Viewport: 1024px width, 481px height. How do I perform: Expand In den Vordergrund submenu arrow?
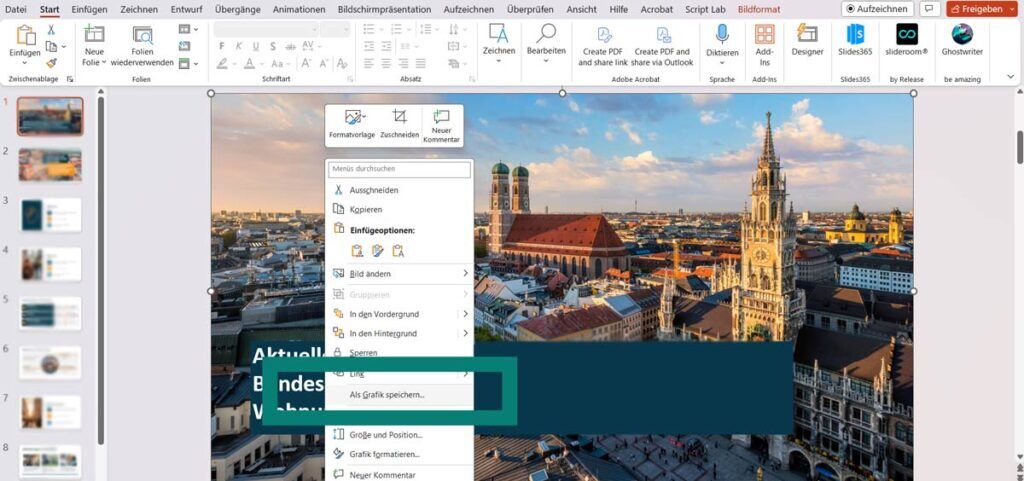[465, 314]
